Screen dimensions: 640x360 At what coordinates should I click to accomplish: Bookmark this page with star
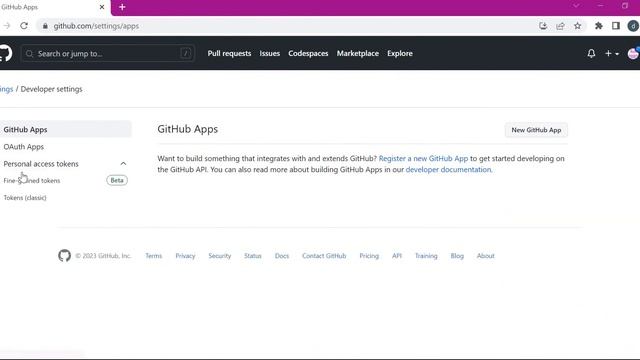click(578, 26)
